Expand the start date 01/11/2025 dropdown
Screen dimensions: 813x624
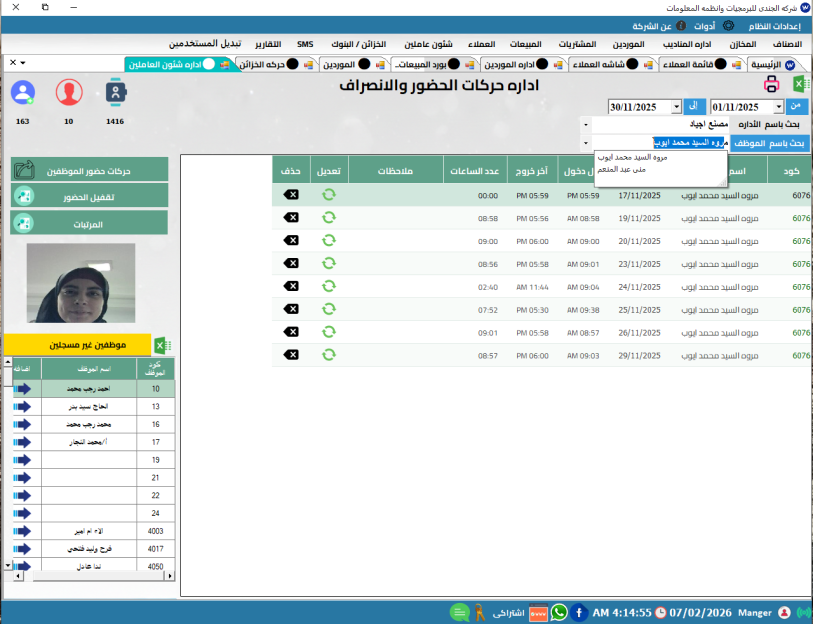pos(778,107)
